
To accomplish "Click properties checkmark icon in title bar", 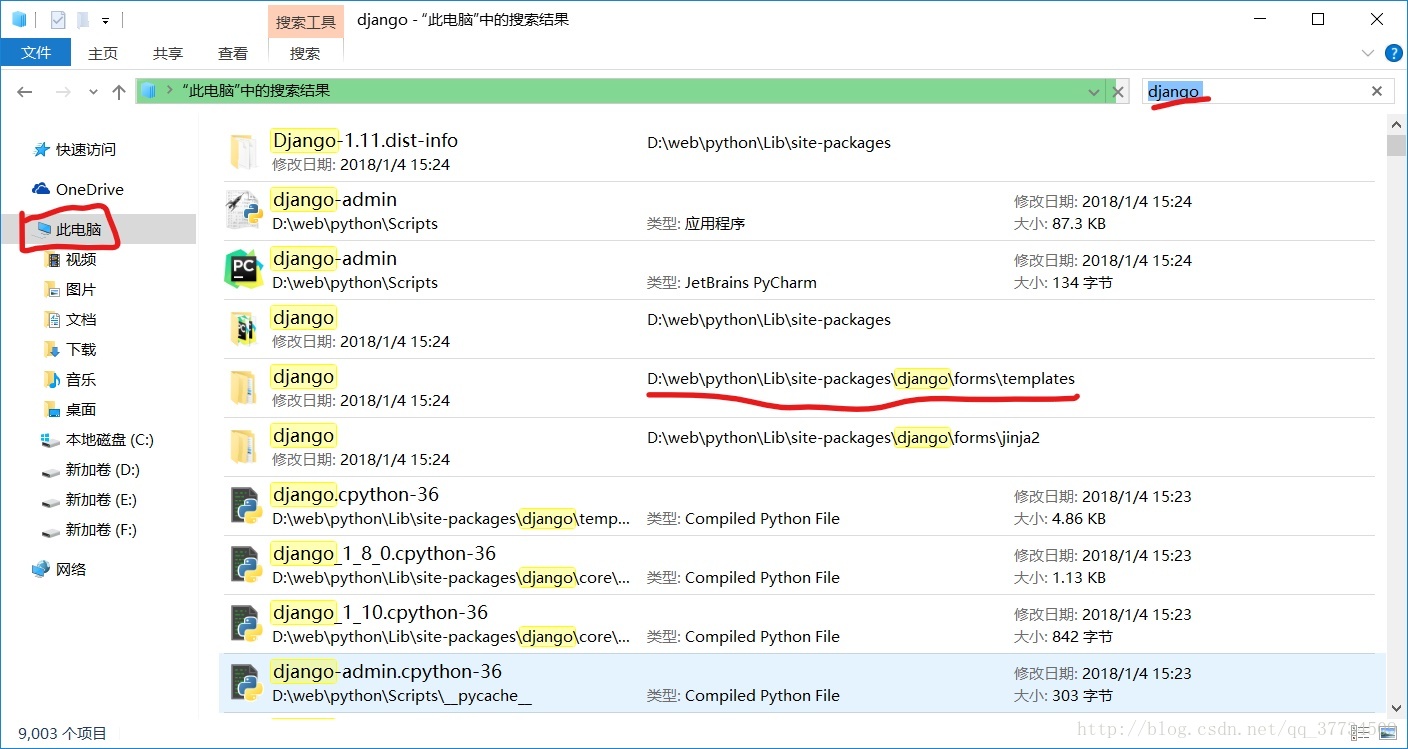I will pyautogui.click(x=57, y=19).
